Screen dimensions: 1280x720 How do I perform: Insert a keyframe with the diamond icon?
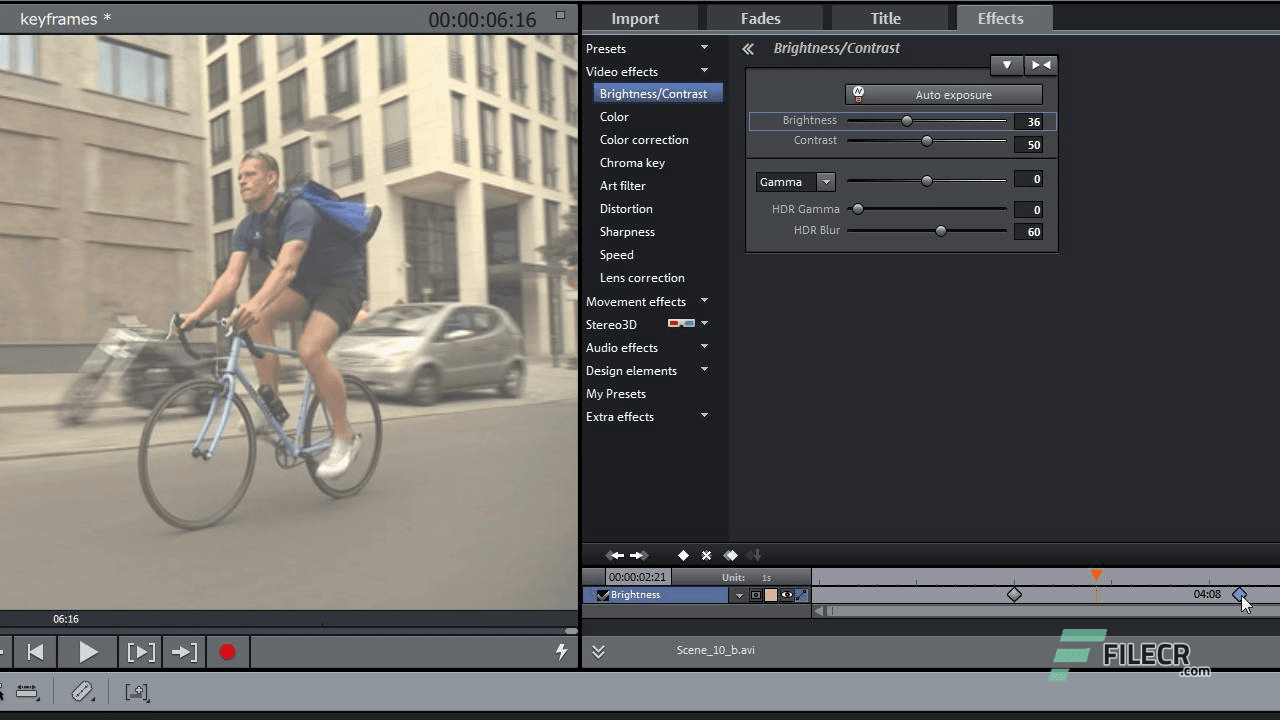(x=684, y=555)
